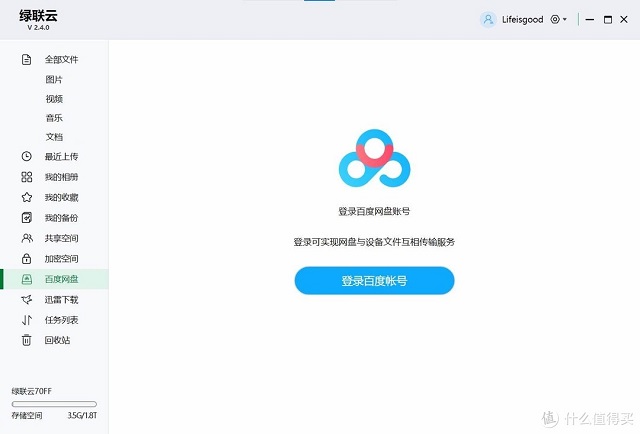The height and width of the screenshot is (434, 640).
Task: Click the 加密空间 lock icon
Action: tap(27, 259)
